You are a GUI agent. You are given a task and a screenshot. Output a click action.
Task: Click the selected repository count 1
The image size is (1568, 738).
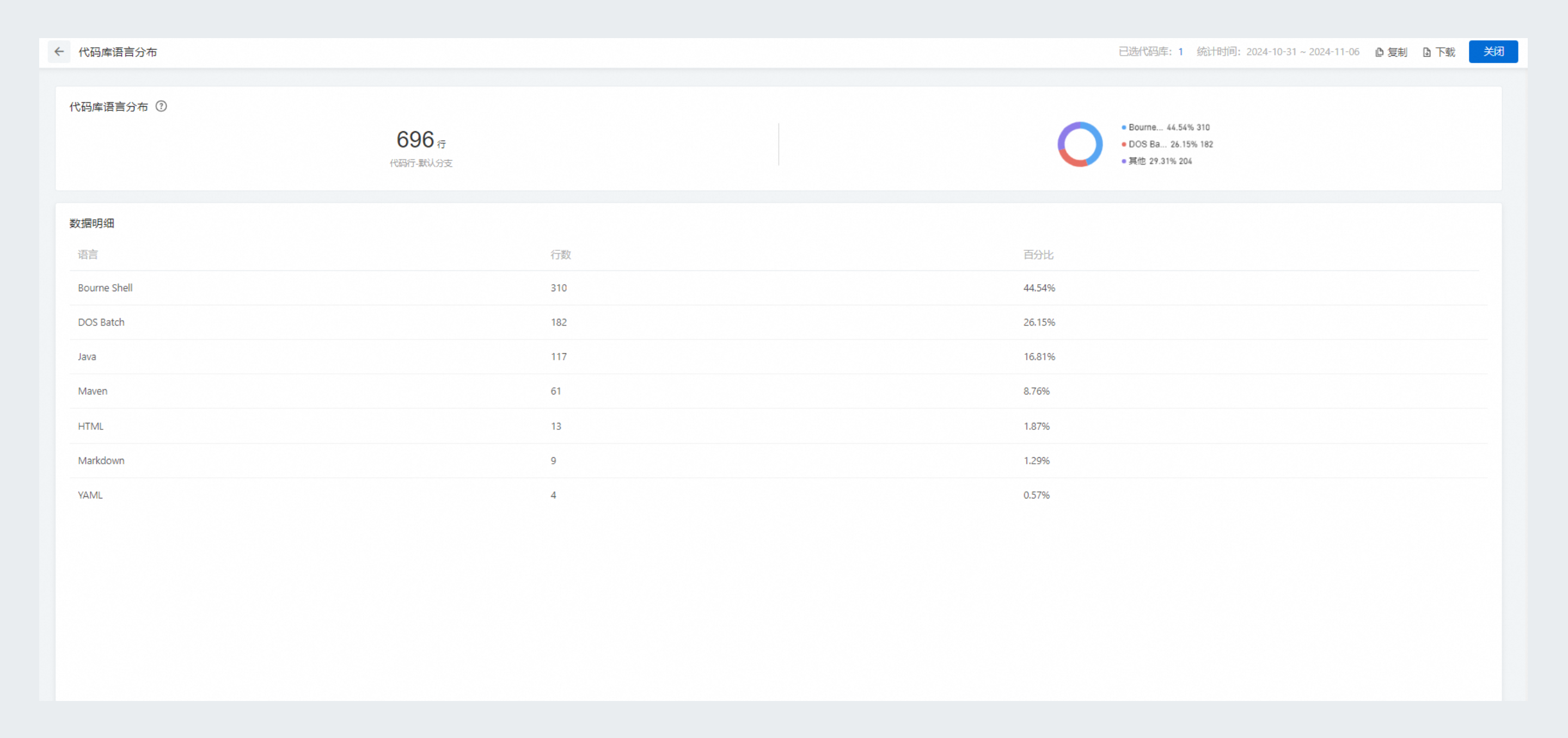point(1180,52)
